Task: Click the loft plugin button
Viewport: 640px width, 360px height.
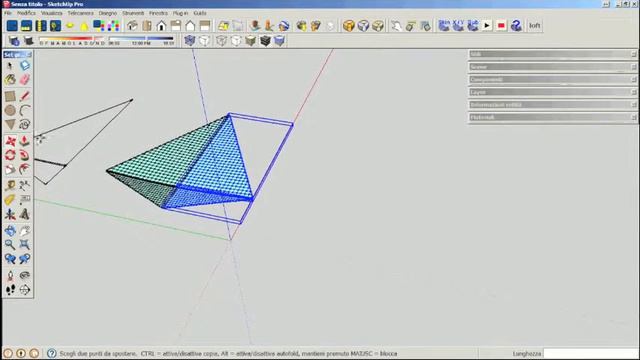Action: tap(535, 26)
